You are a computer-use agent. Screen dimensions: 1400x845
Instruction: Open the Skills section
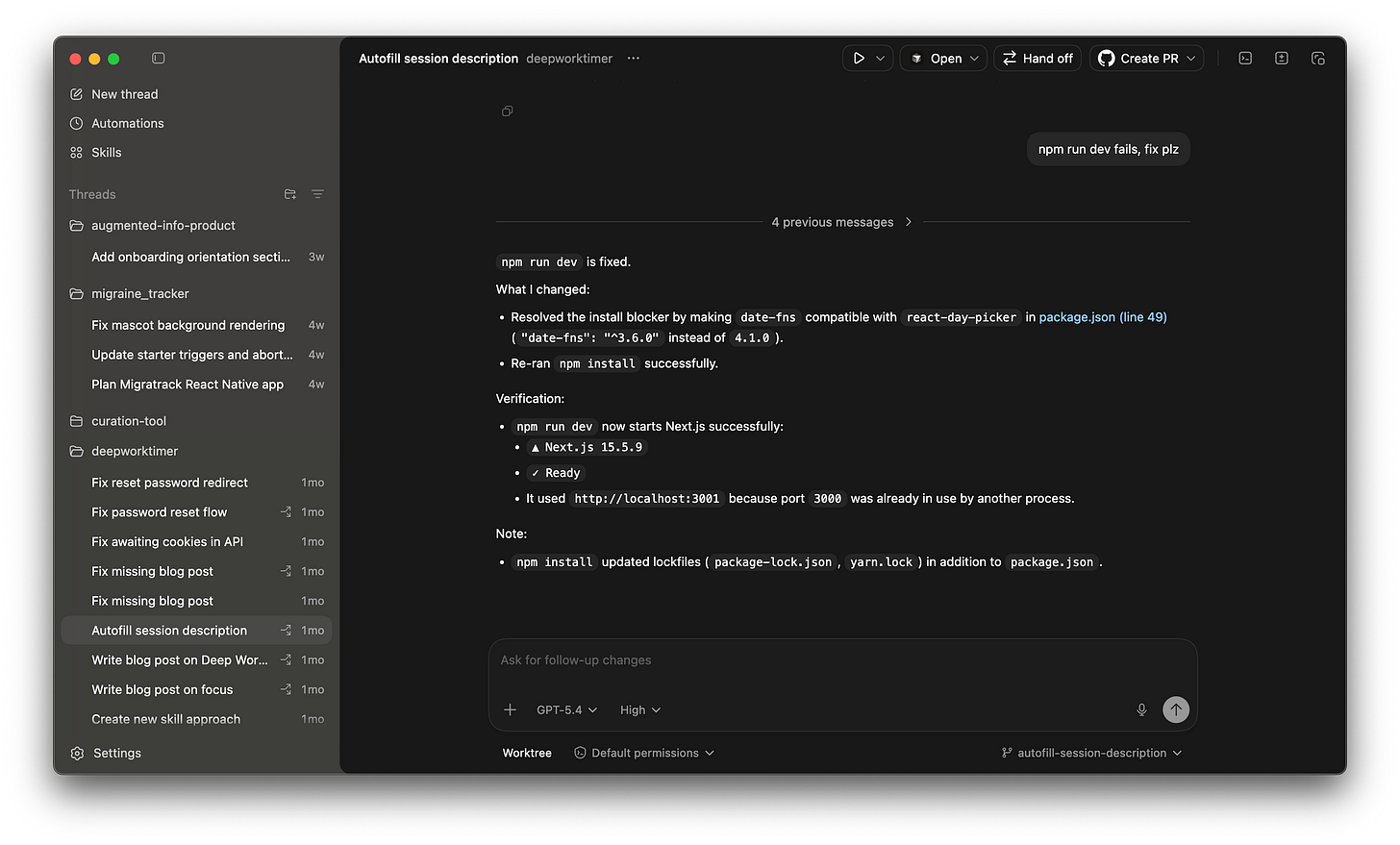107,152
